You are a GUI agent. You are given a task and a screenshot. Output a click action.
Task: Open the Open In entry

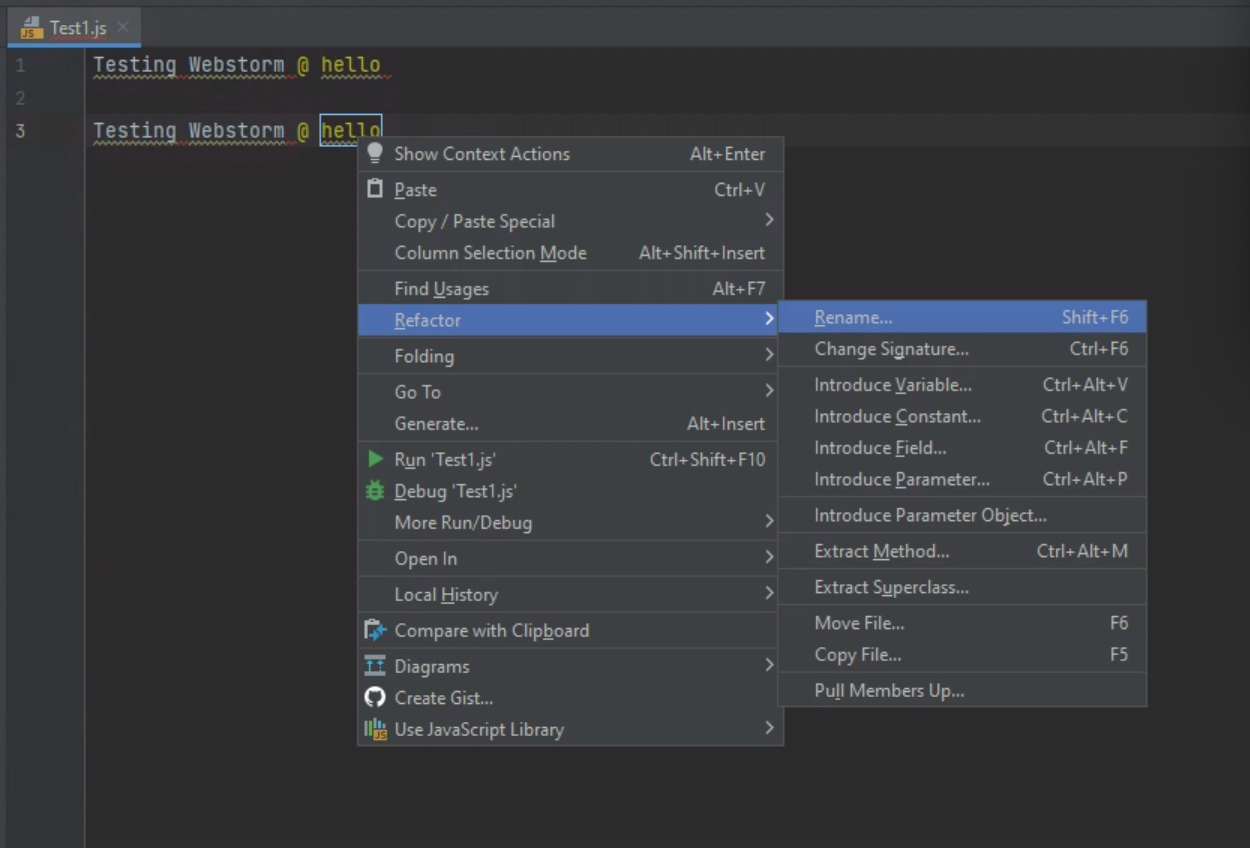click(x=570, y=558)
